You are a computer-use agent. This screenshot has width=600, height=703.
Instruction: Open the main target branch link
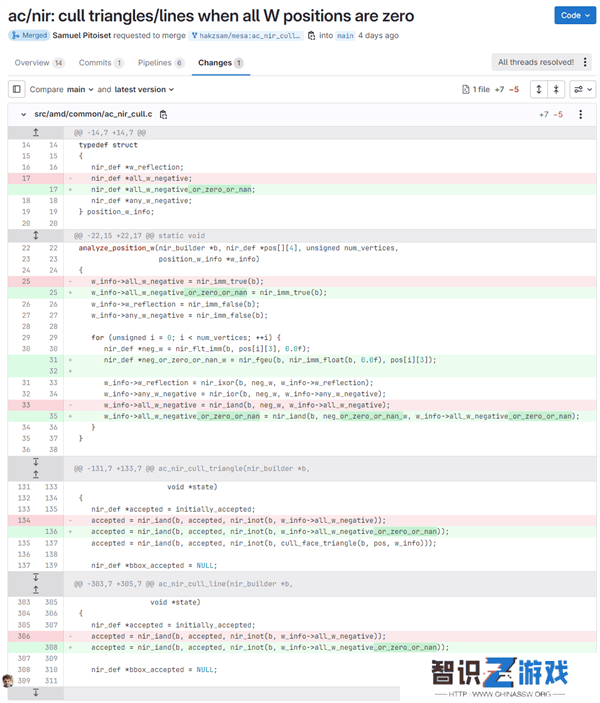[345, 35]
